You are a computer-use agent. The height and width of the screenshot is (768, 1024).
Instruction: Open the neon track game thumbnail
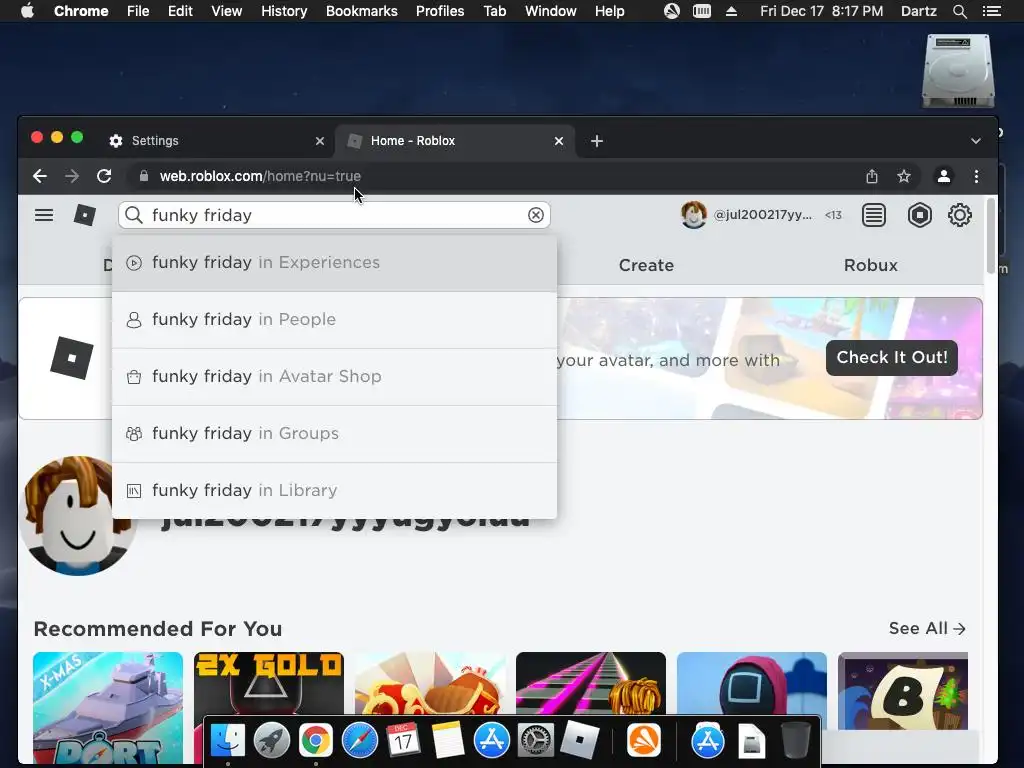click(590, 686)
